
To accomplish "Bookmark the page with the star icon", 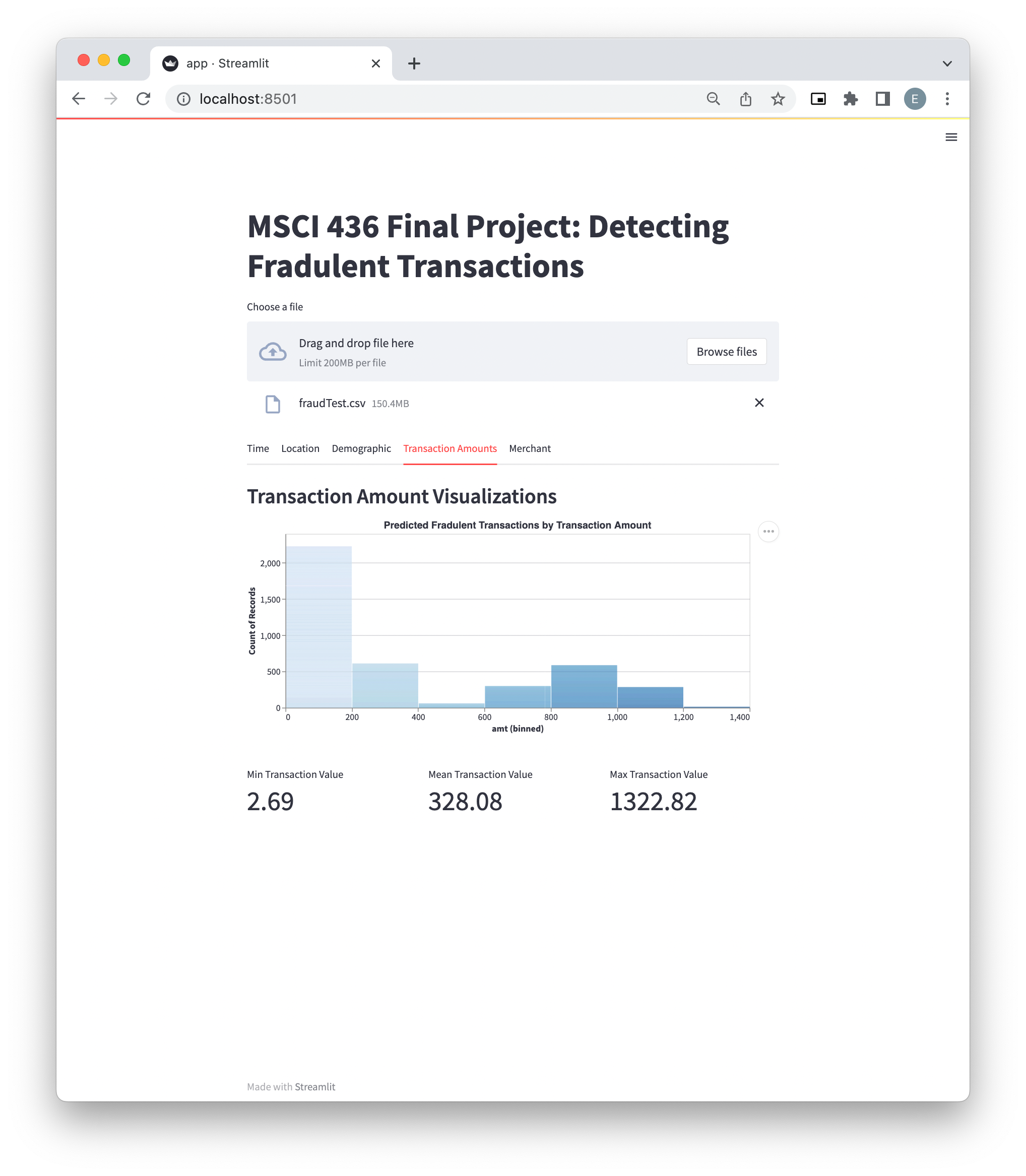I will (778, 98).
